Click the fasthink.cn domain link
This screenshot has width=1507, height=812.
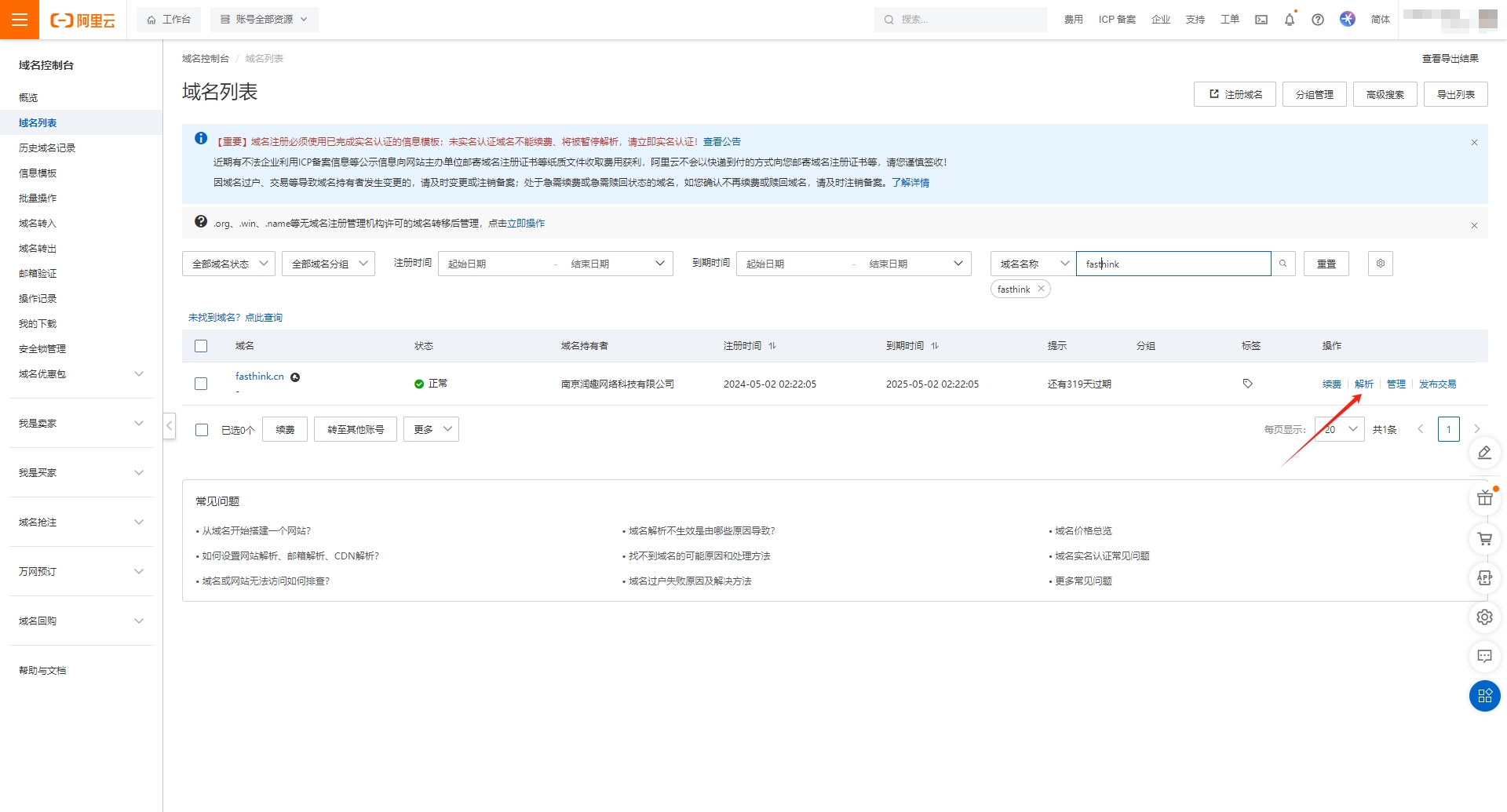(x=260, y=377)
